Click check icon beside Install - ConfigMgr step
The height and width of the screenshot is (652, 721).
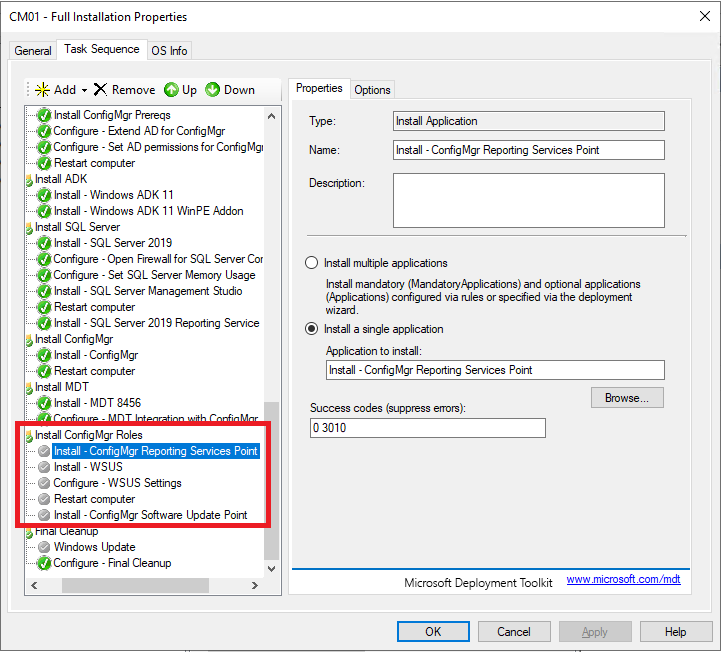pyautogui.click(x=44, y=355)
